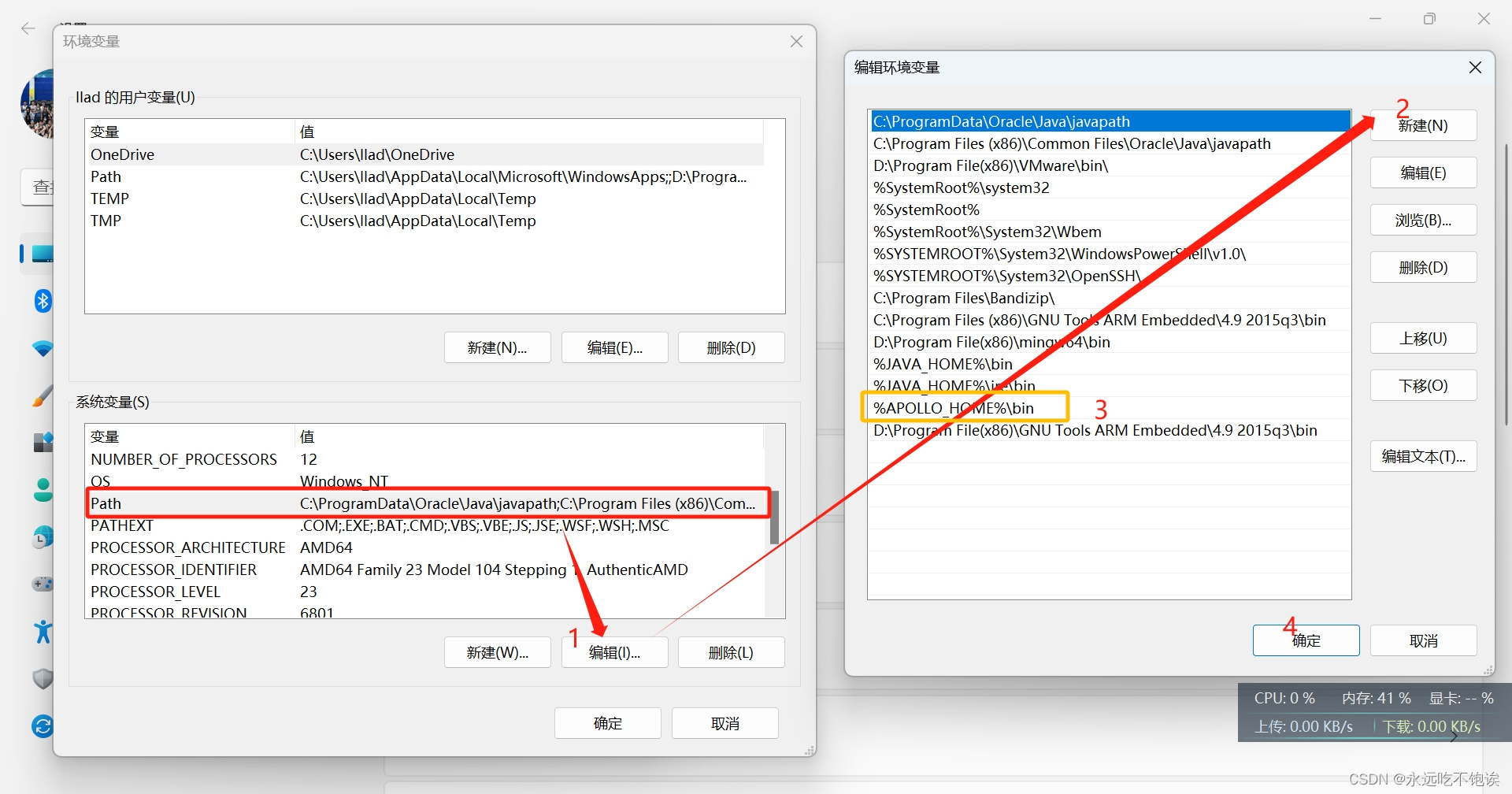
Task: Open Privacy & Security shield icon
Action: pos(43,678)
